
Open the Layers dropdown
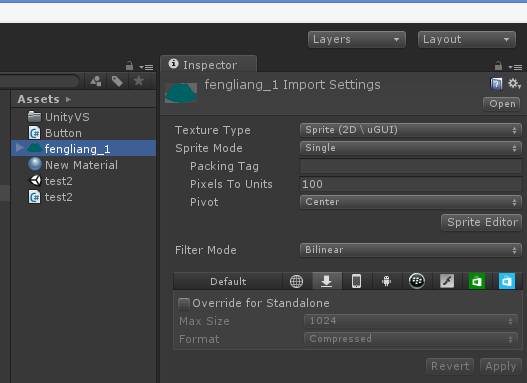pyautogui.click(x=357, y=40)
